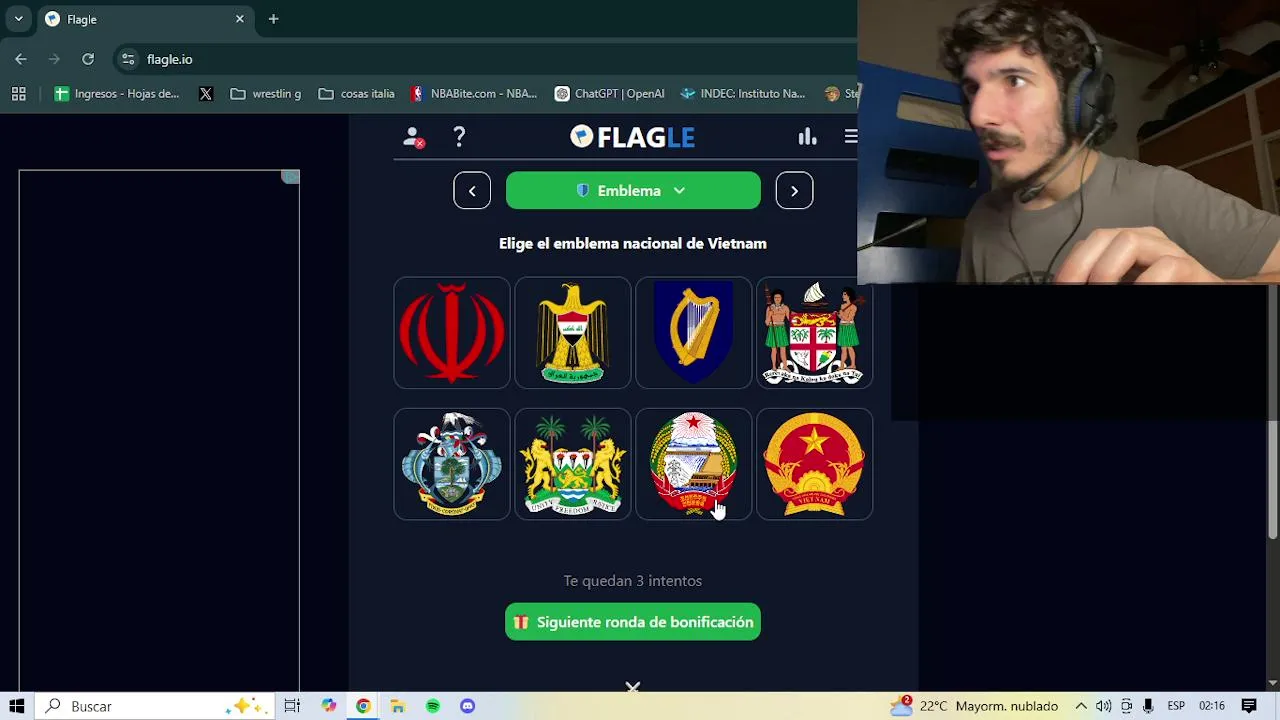Screen dimensions: 1280x720
Task: Click the taskbar Buscar search box
Action: [x=153, y=706]
